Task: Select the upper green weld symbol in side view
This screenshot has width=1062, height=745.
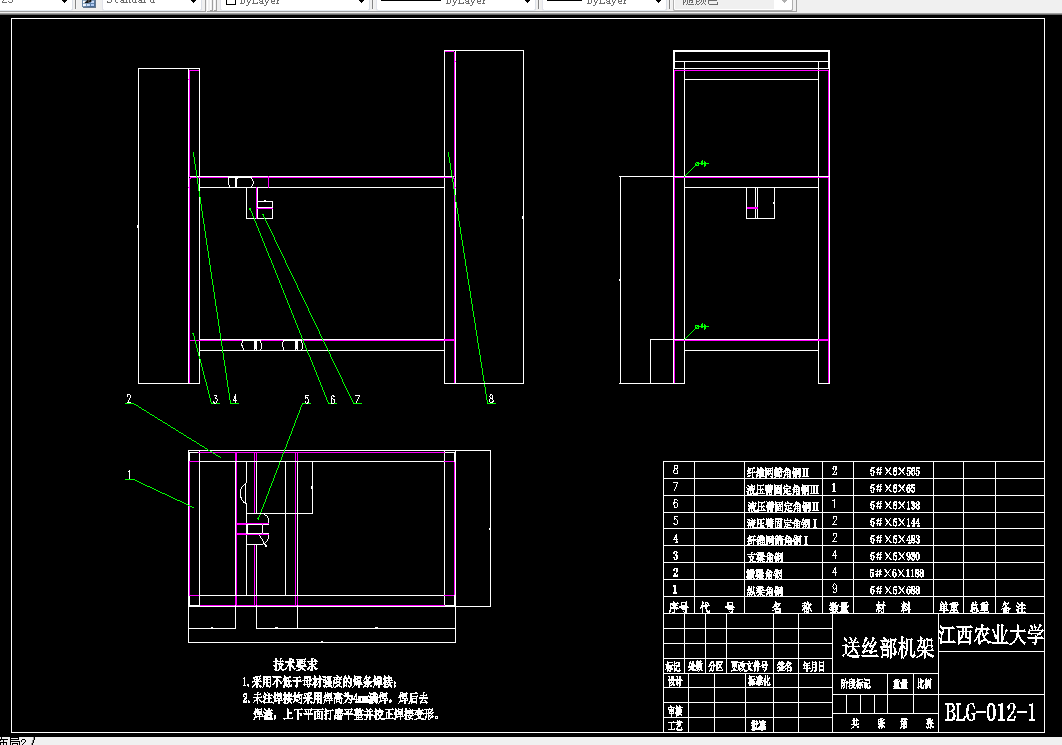Action: click(x=701, y=164)
